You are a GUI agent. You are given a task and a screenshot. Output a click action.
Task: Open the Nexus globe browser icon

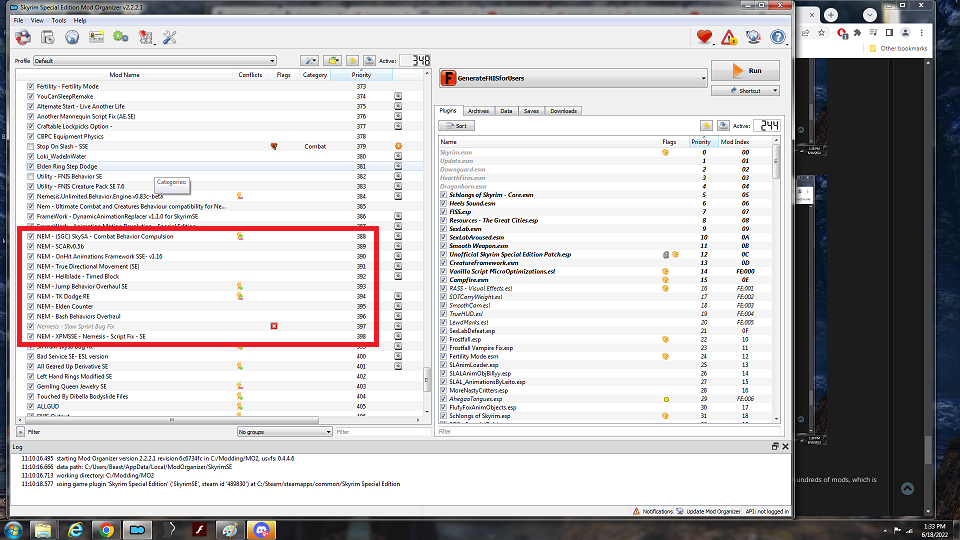72,37
